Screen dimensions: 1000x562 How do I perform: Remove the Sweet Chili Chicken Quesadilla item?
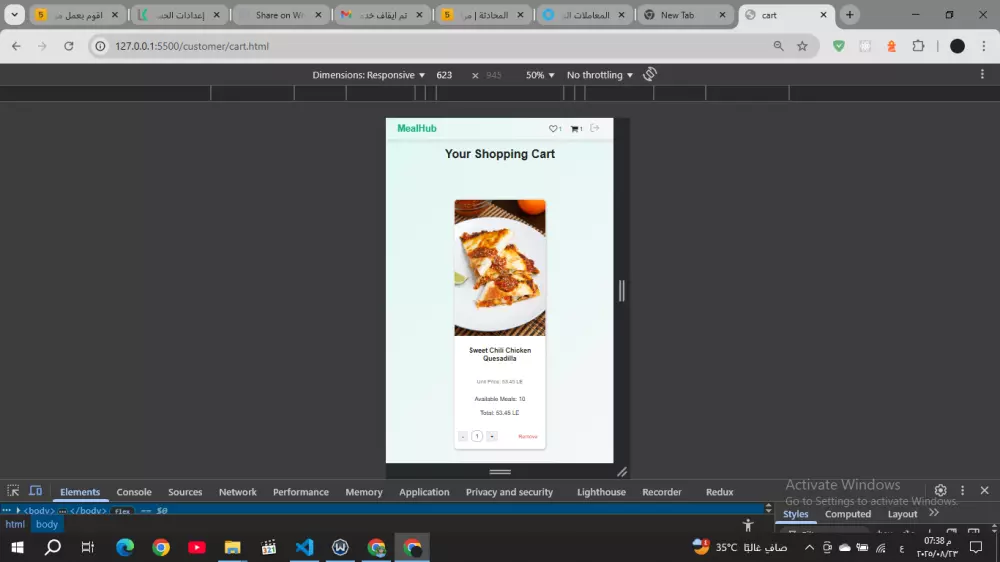pos(527,436)
